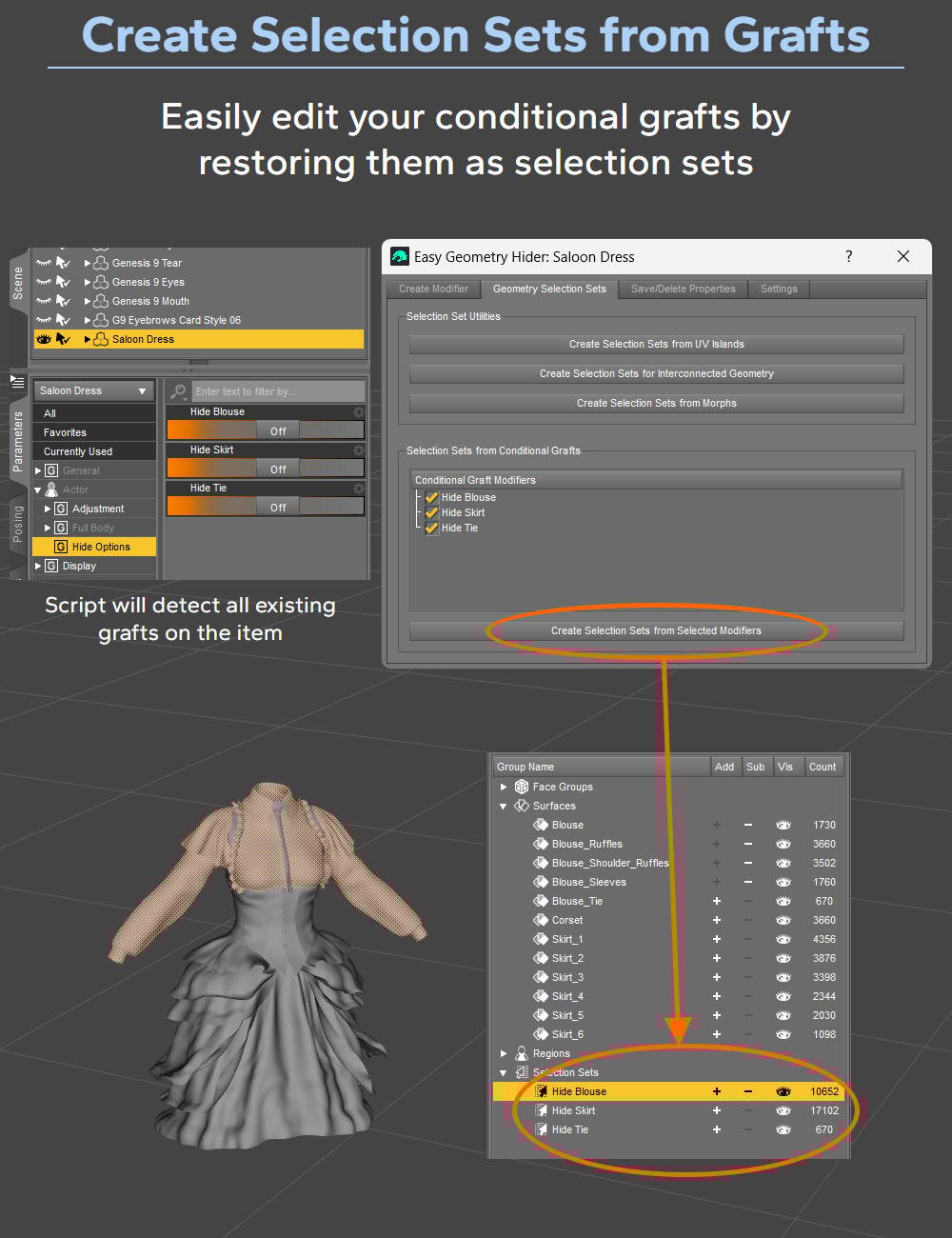This screenshot has height=1238, width=952.
Task: Expand the Face Groups tree item
Action: coord(504,787)
